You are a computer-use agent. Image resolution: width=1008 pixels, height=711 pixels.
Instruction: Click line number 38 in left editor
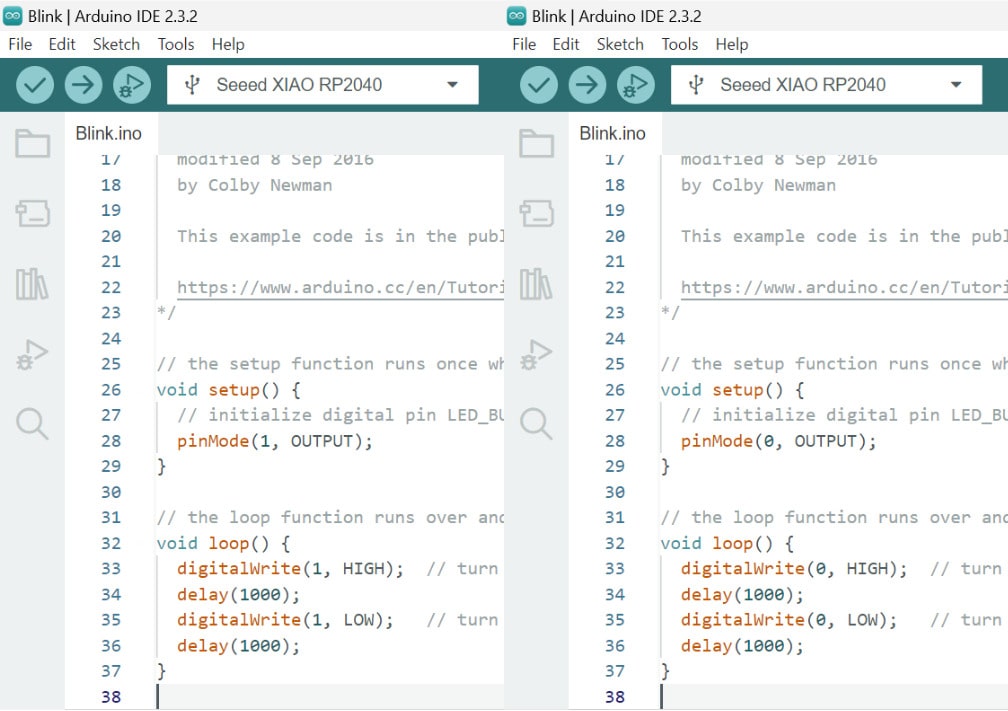point(111,697)
